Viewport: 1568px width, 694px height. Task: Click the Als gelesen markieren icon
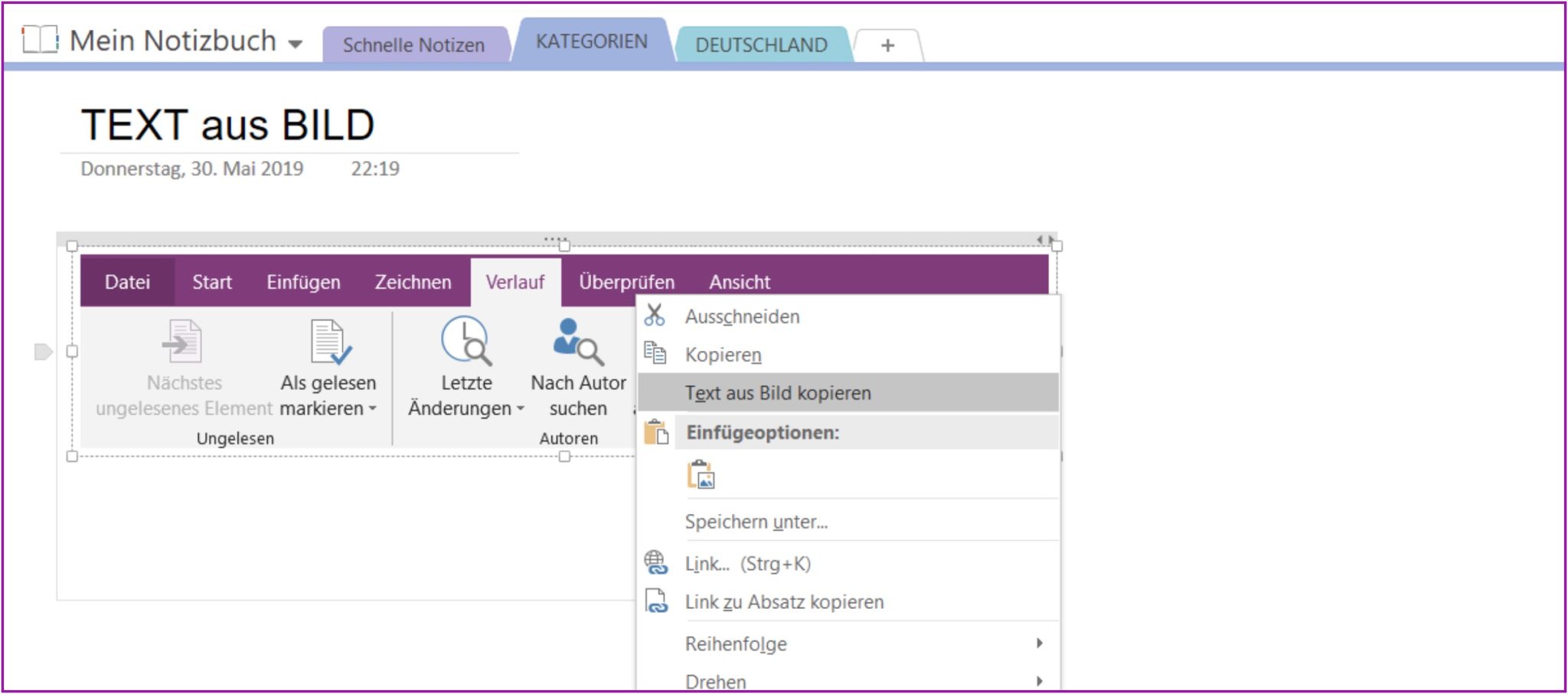(x=330, y=341)
